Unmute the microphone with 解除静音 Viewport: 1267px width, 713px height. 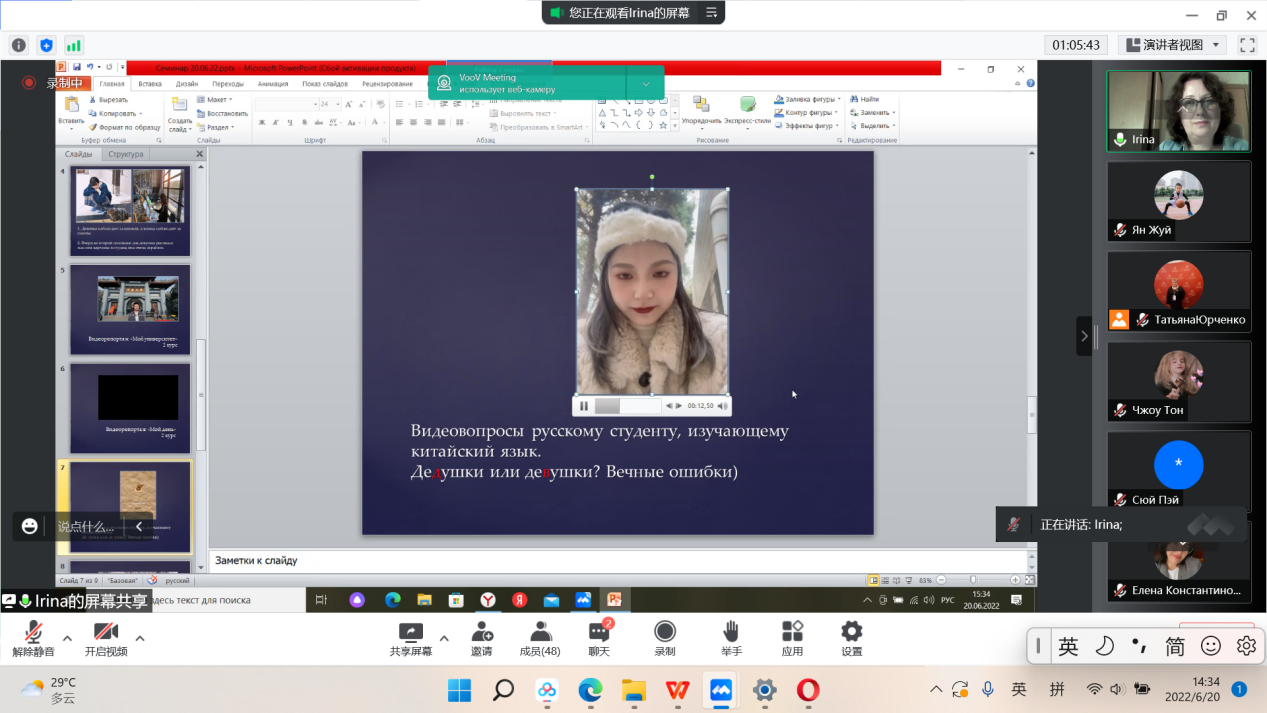pyautogui.click(x=33, y=636)
